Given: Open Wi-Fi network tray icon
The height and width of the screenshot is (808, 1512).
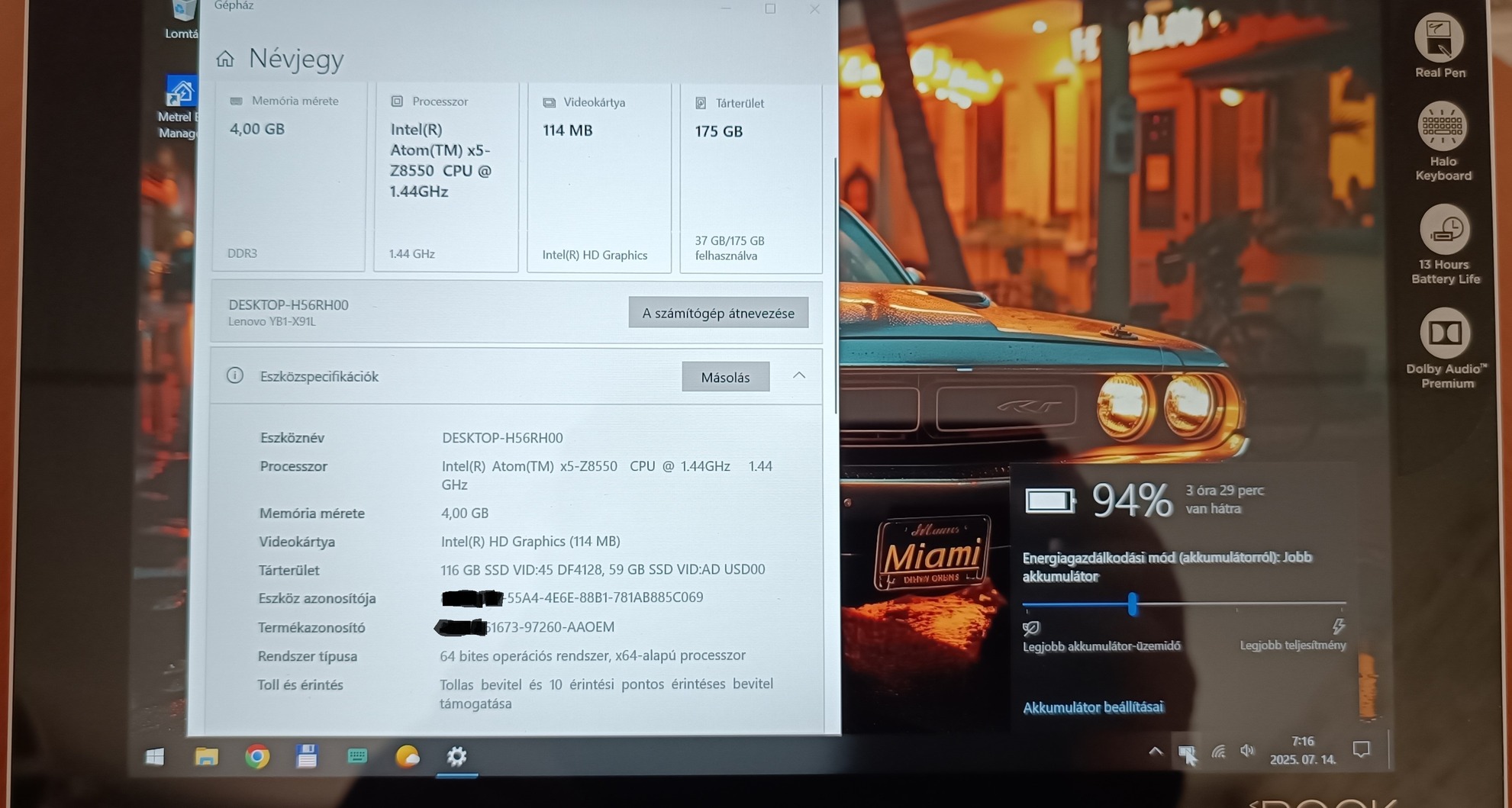Looking at the screenshot, I should click(1218, 752).
